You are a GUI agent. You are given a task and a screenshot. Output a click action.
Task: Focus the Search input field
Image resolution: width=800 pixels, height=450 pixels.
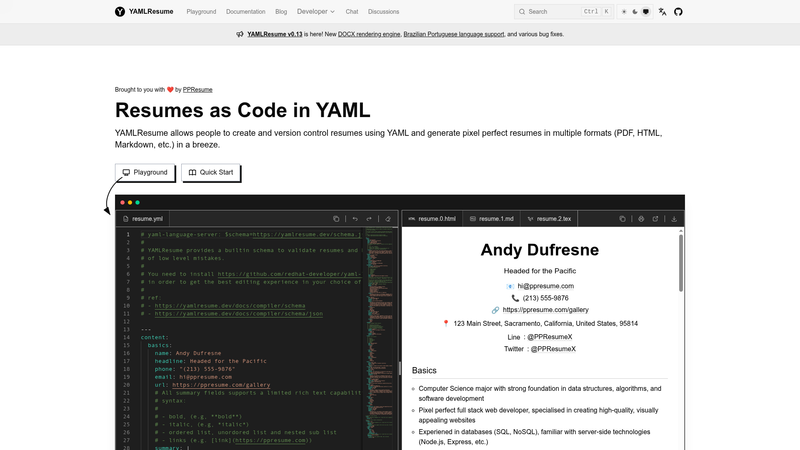563,12
